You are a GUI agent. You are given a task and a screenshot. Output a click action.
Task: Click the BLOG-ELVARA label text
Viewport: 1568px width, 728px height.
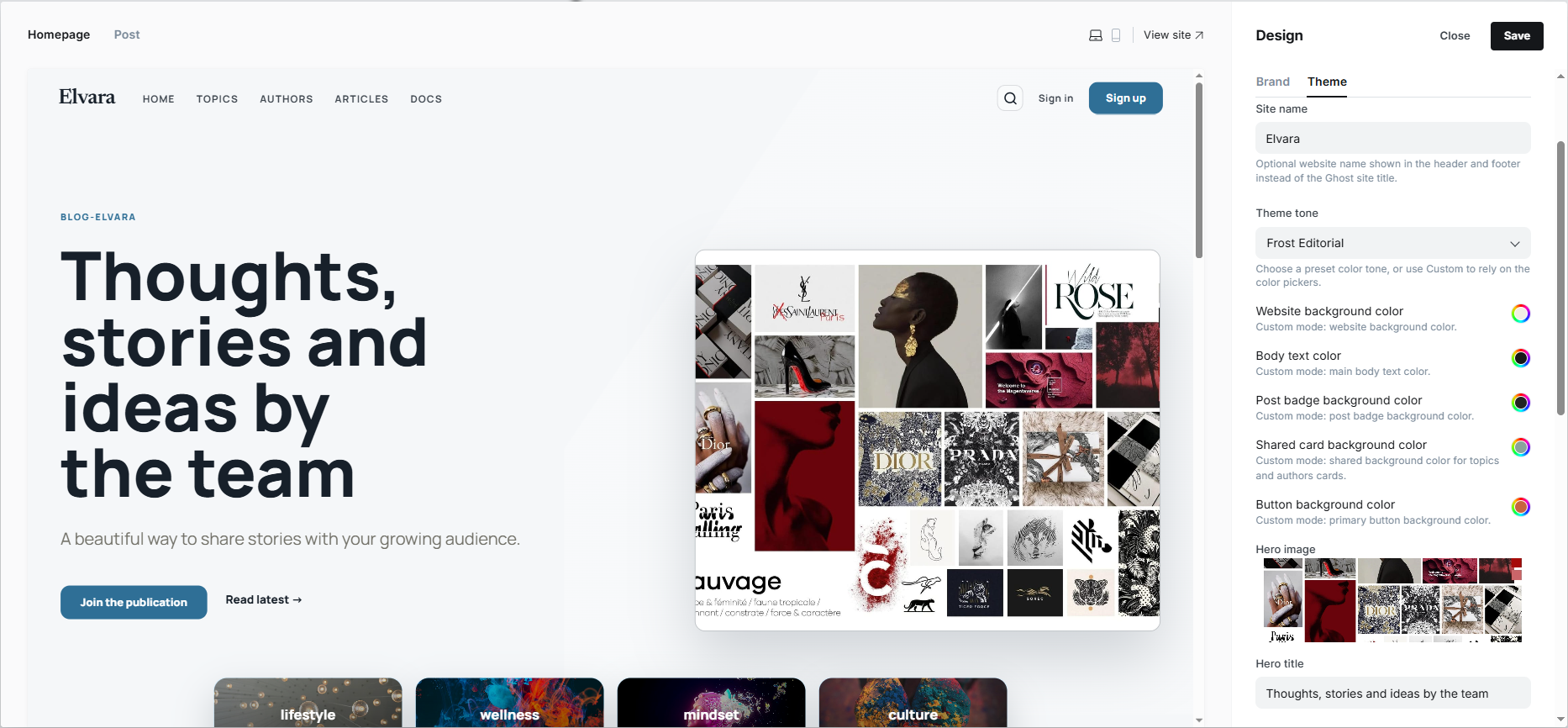pos(98,217)
